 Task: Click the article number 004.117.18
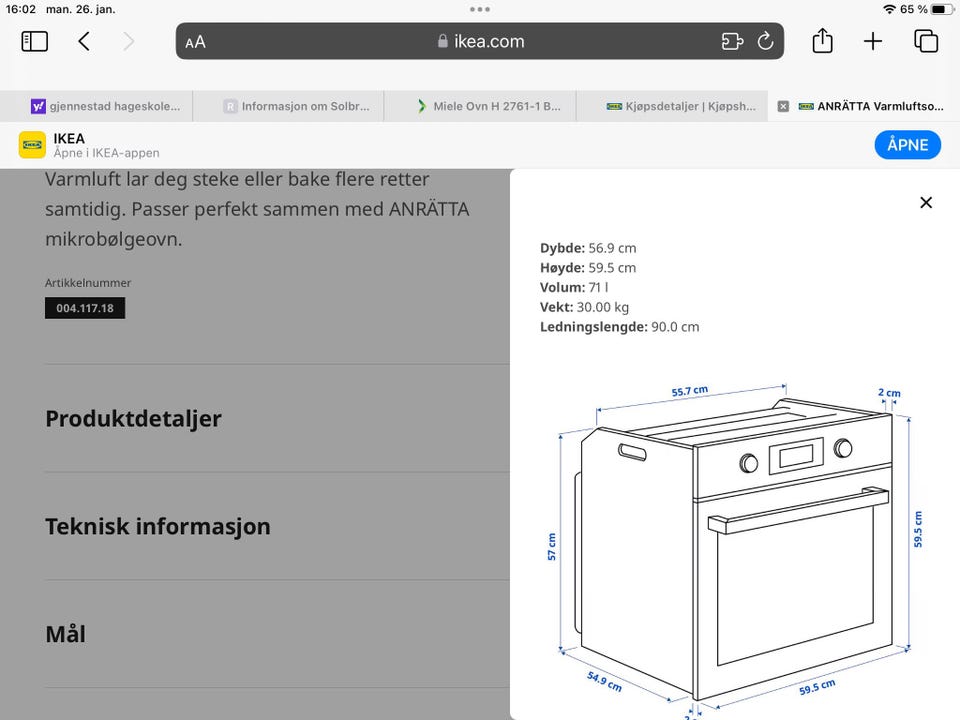[x=85, y=308]
